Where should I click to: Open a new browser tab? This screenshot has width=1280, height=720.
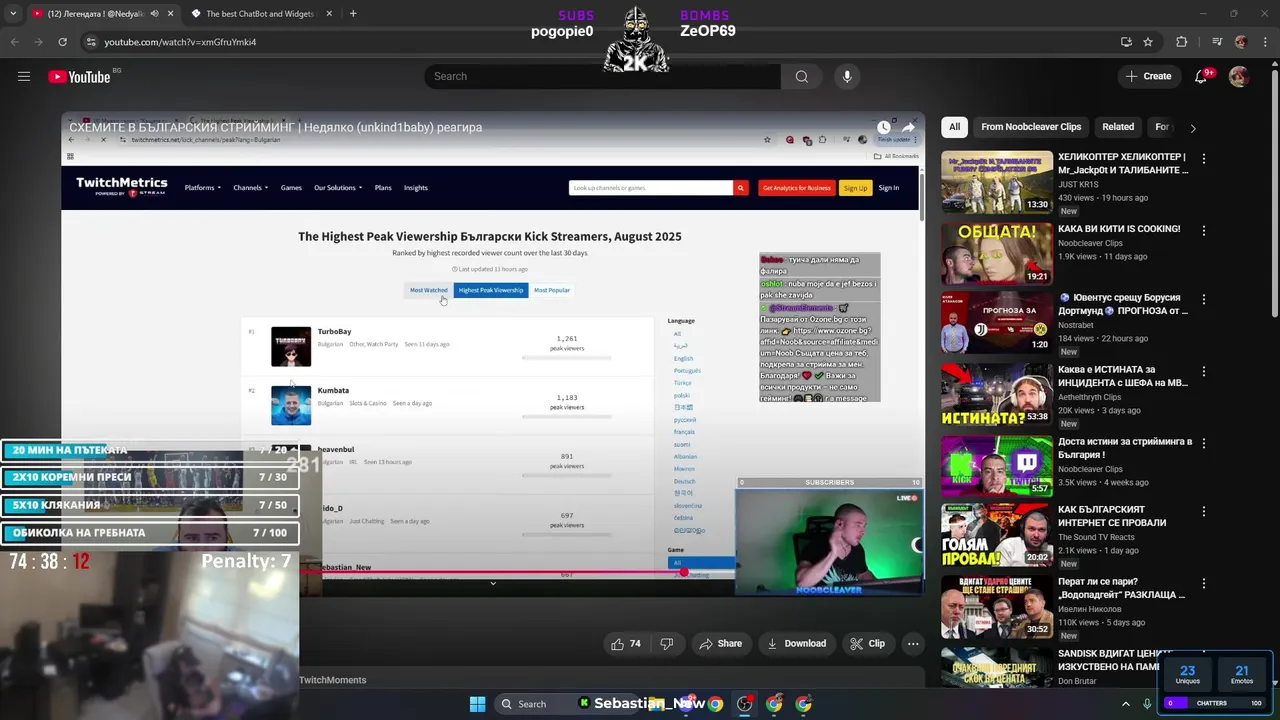tap(353, 14)
